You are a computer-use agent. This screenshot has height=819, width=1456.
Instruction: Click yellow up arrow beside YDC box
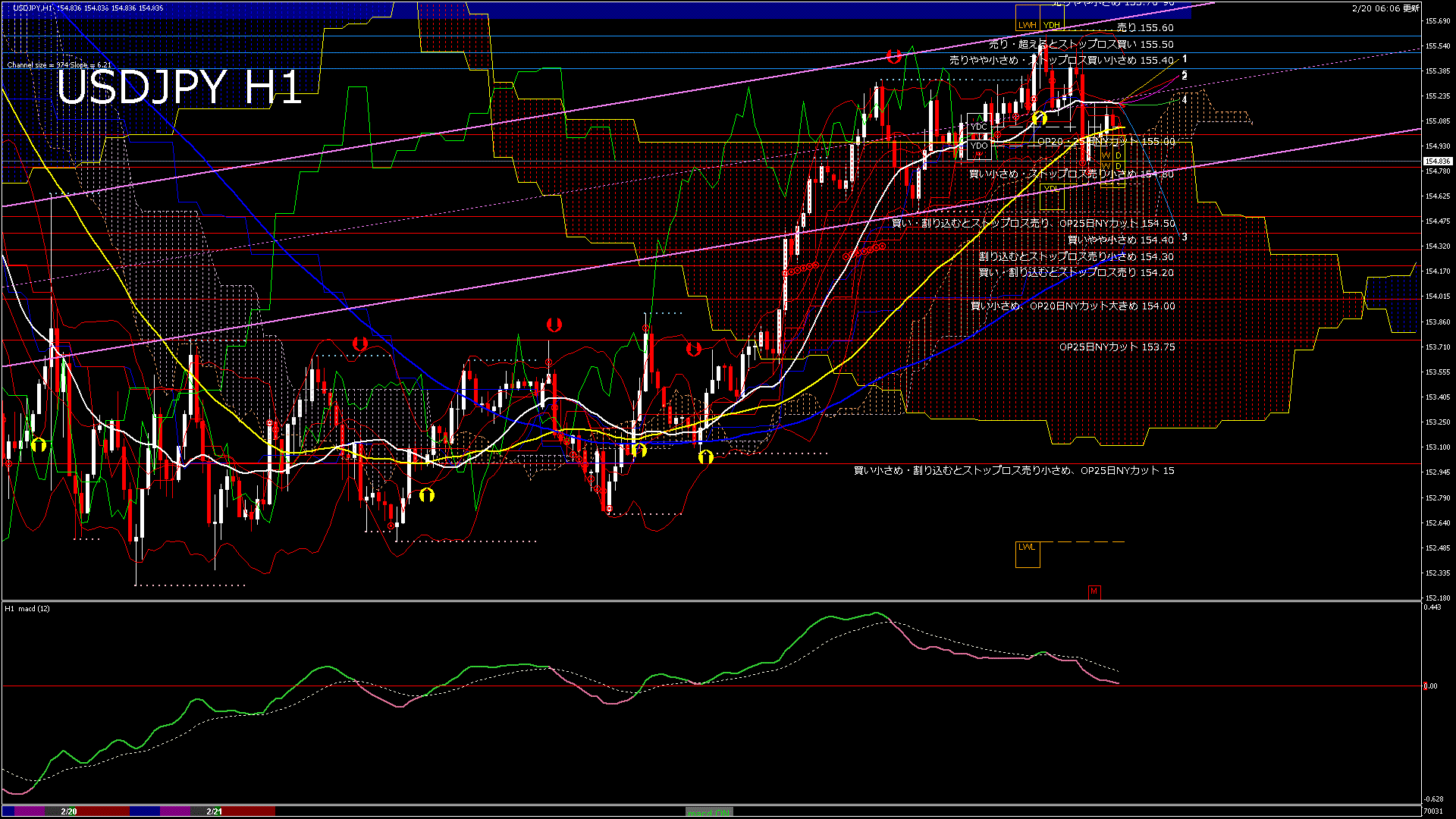tap(1039, 118)
